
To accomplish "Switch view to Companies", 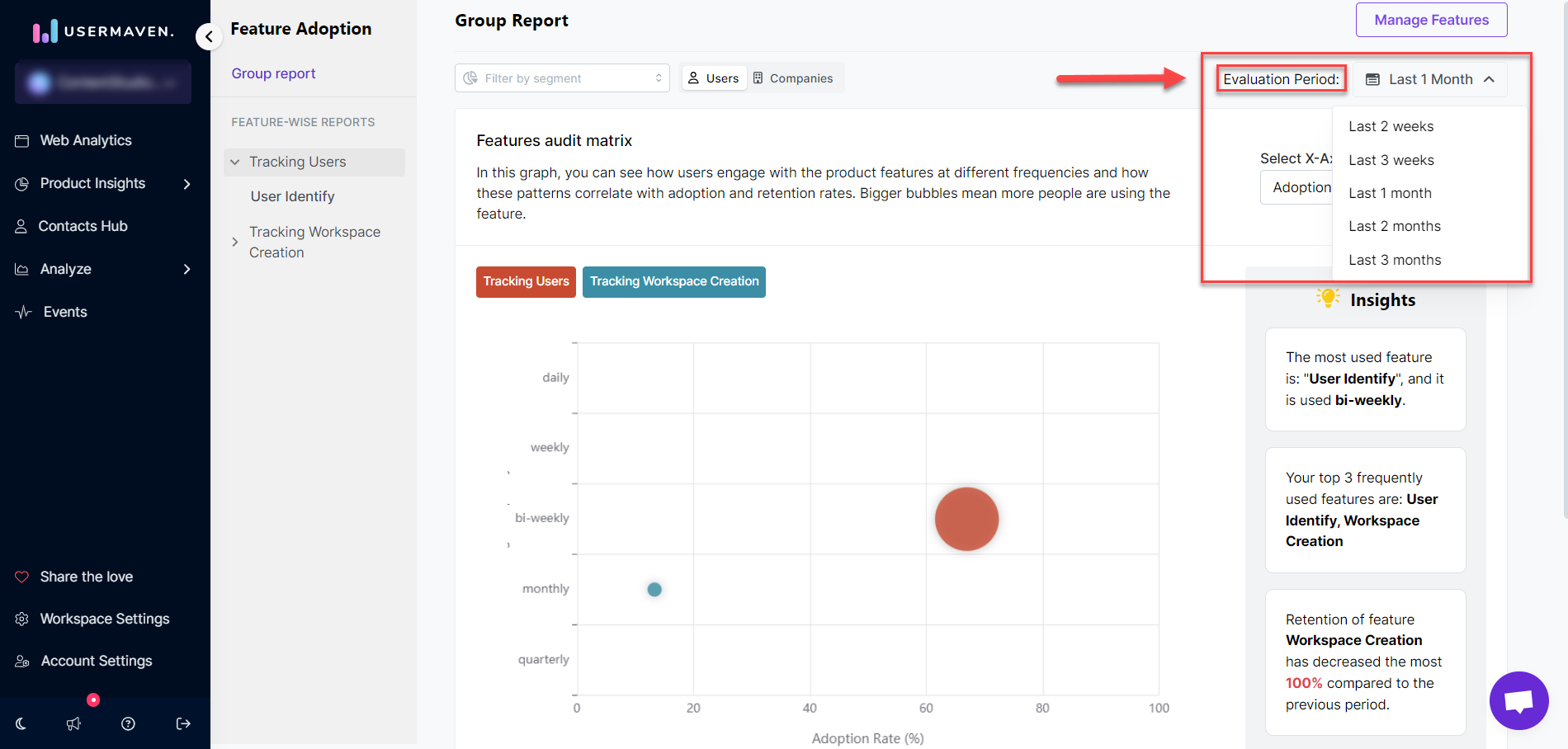I will click(793, 78).
